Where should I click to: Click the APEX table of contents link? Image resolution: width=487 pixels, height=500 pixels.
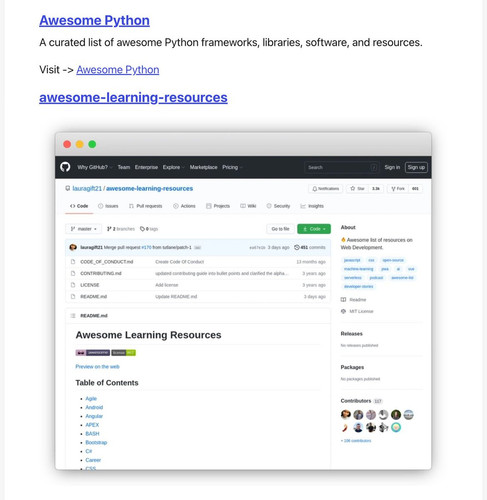(x=92, y=425)
